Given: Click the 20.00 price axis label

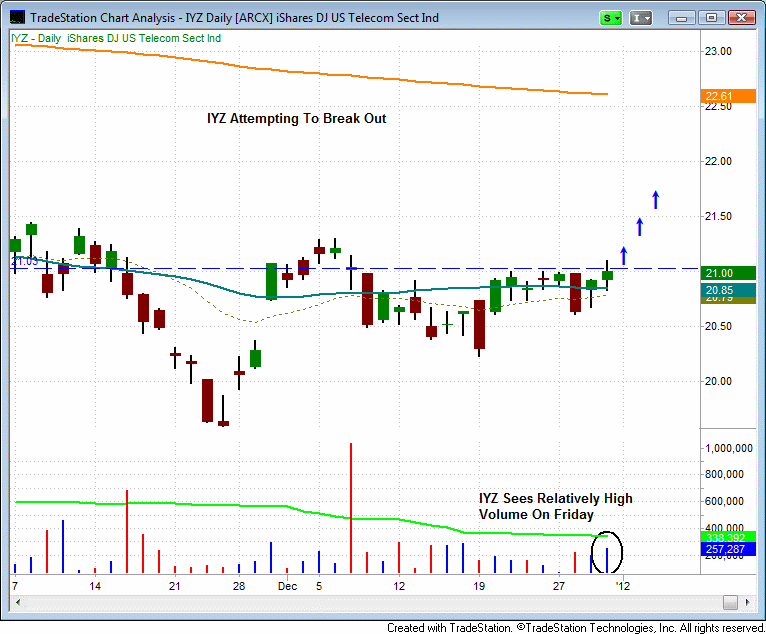Looking at the screenshot, I should coord(718,381).
